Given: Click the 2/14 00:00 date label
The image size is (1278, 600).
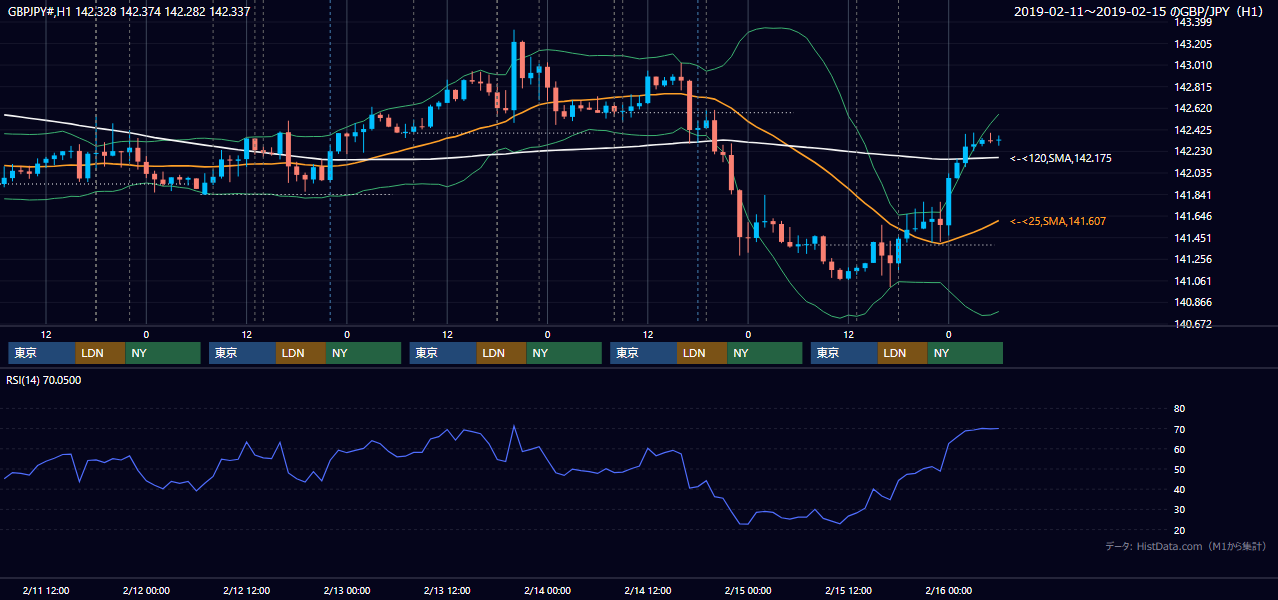Looking at the screenshot, I should click(547, 590).
